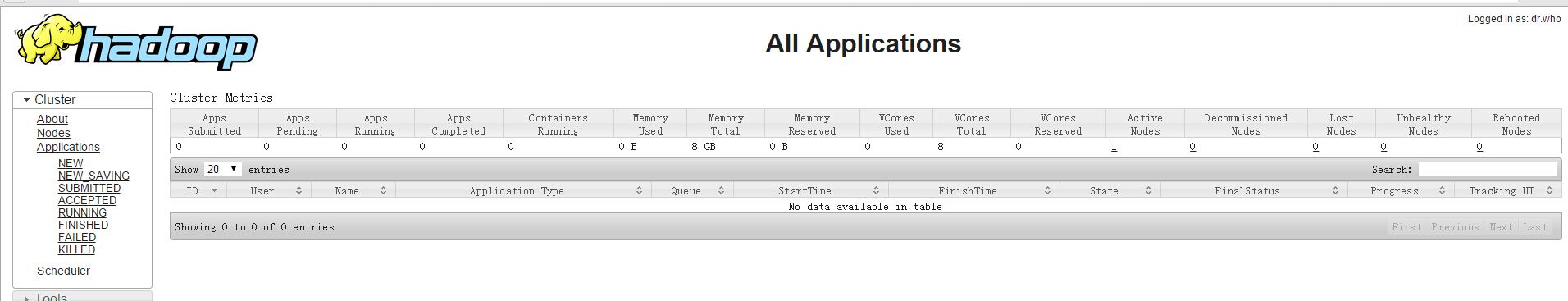This screenshot has height=301, width=1568.
Task: Sort table by FinishTime column
Action: (x=974, y=190)
